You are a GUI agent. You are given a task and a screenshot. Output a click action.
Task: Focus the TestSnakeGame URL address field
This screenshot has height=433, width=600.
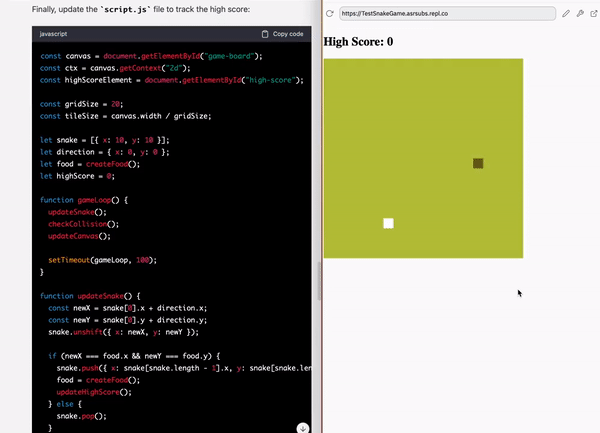point(446,14)
